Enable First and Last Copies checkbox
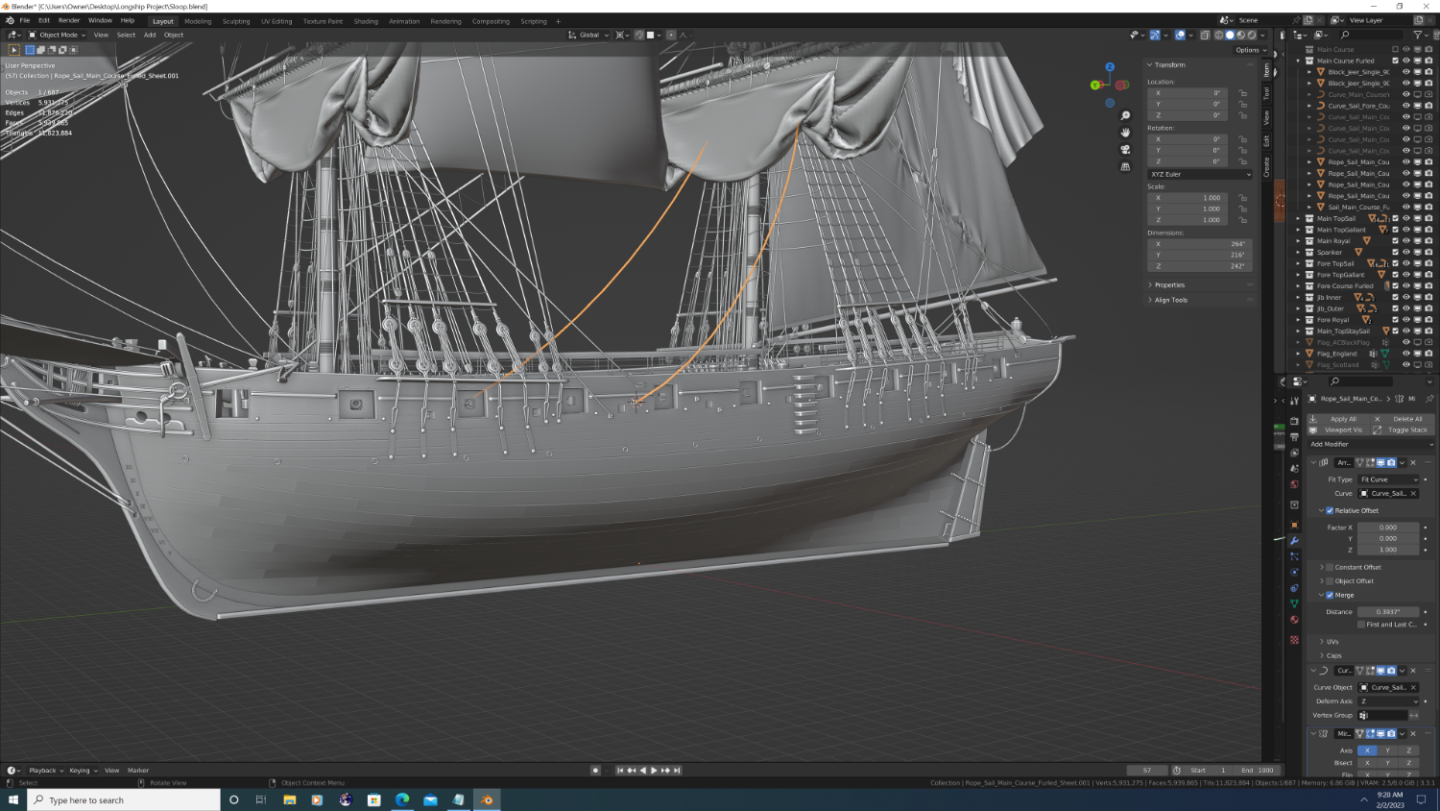The image size is (1440, 811). (1361, 624)
